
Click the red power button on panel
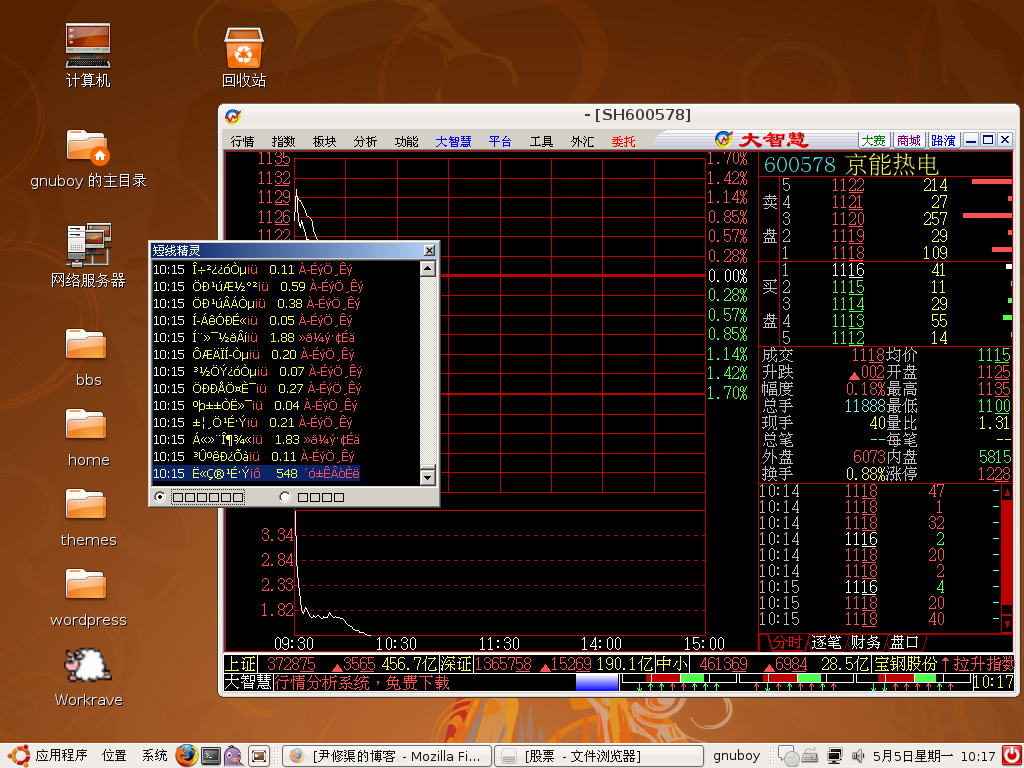coord(1011,756)
